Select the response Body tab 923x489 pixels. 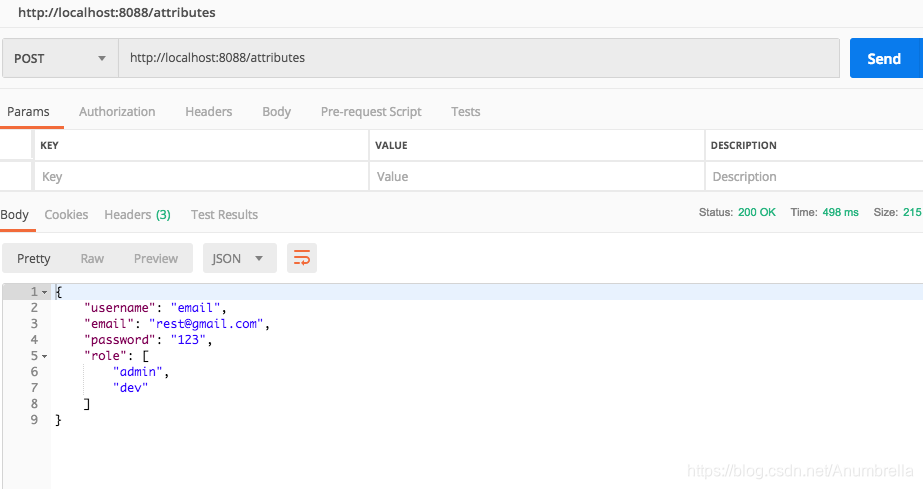pyautogui.click(x=15, y=215)
